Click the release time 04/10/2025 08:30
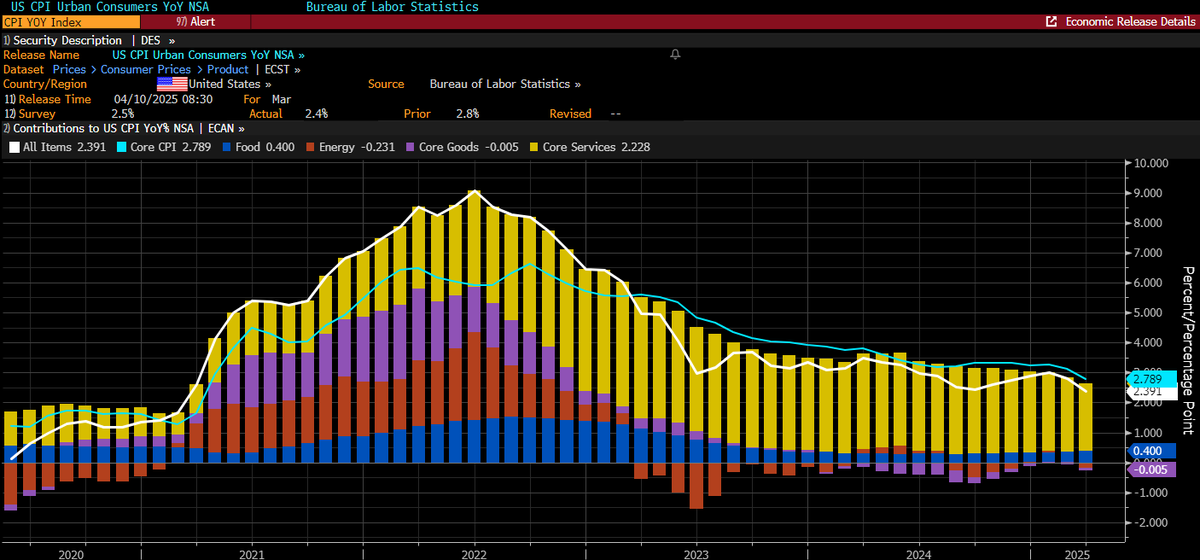The width and height of the screenshot is (1200, 560). click(x=163, y=99)
